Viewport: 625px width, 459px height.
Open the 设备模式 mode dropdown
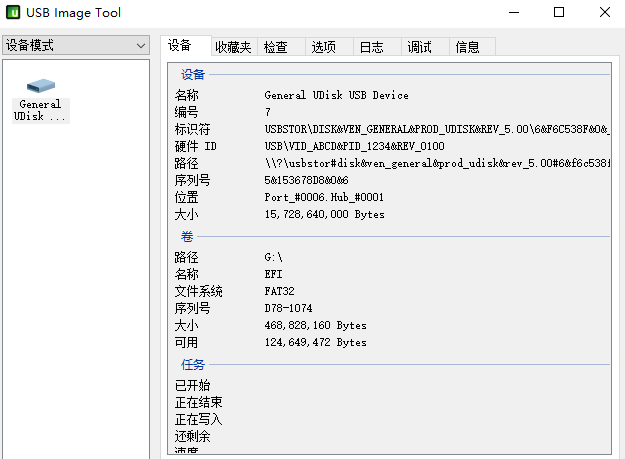(75, 45)
